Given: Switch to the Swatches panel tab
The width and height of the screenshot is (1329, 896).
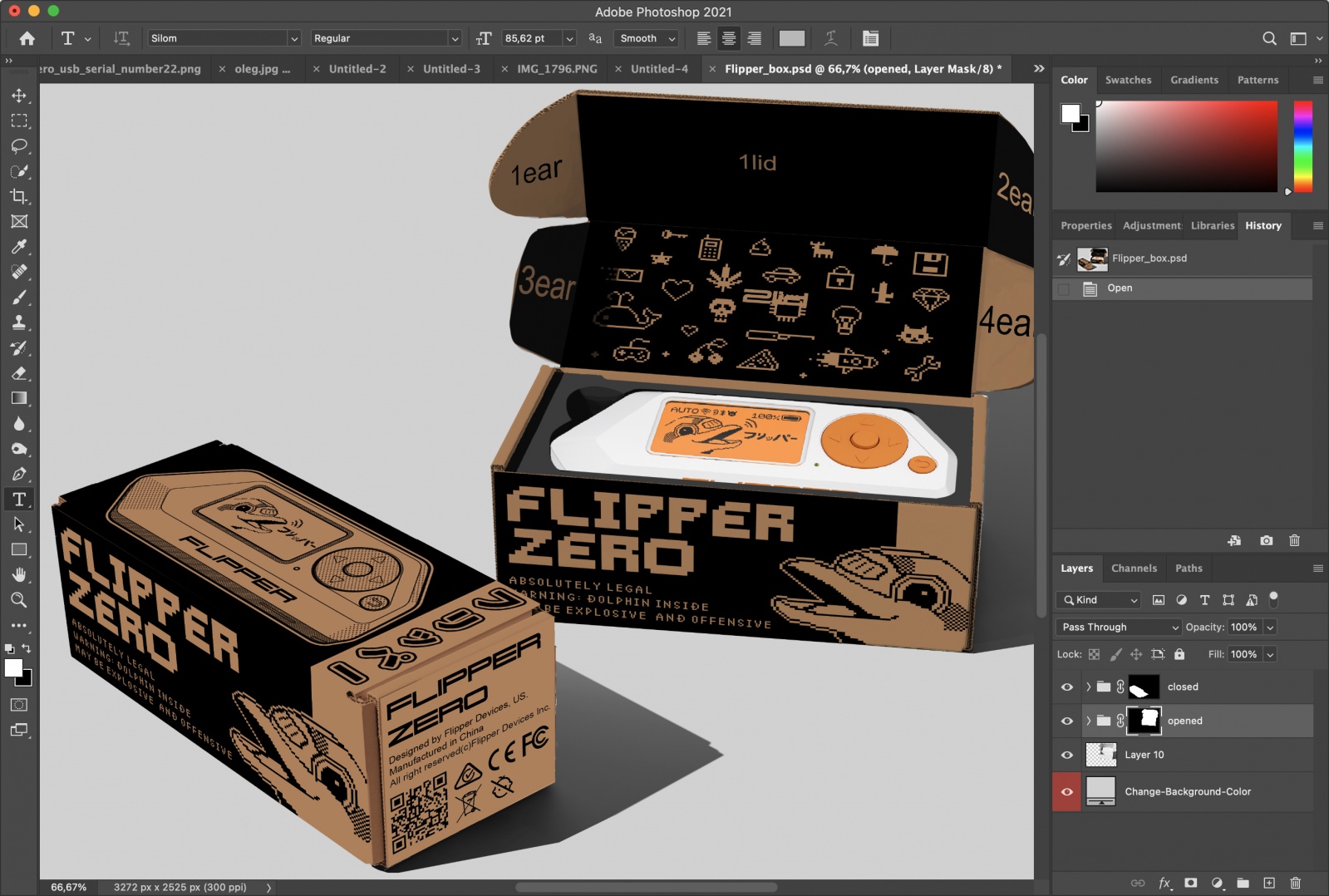Looking at the screenshot, I should click(1128, 80).
